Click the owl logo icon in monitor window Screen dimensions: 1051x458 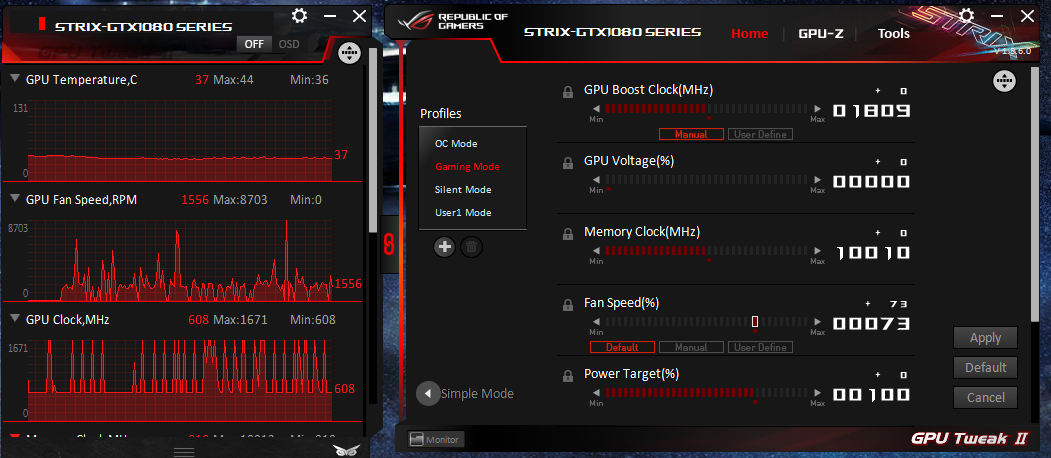[346, 450]
